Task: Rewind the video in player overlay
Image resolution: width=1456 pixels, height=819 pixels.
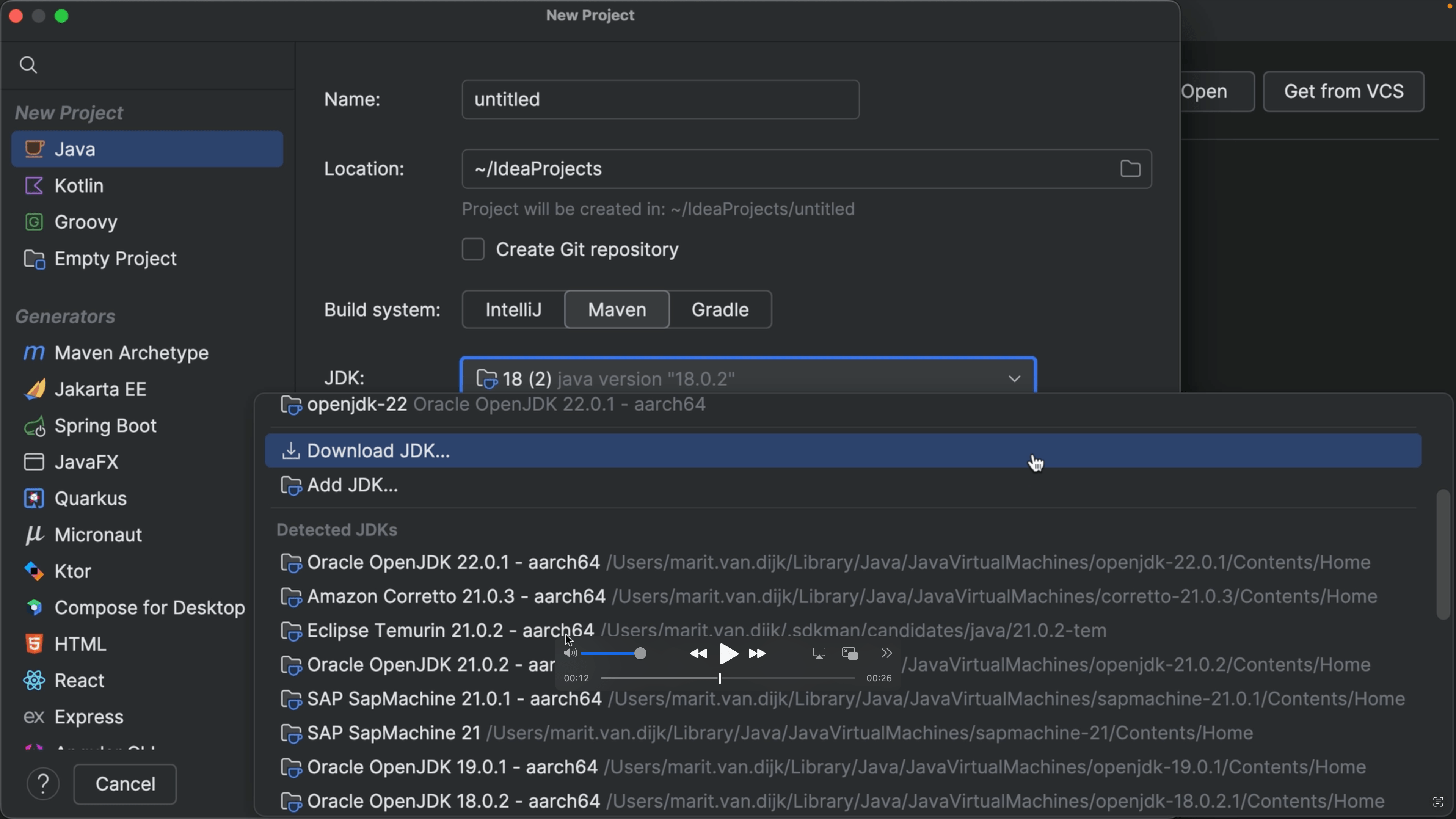Action: tap(698, 654)
